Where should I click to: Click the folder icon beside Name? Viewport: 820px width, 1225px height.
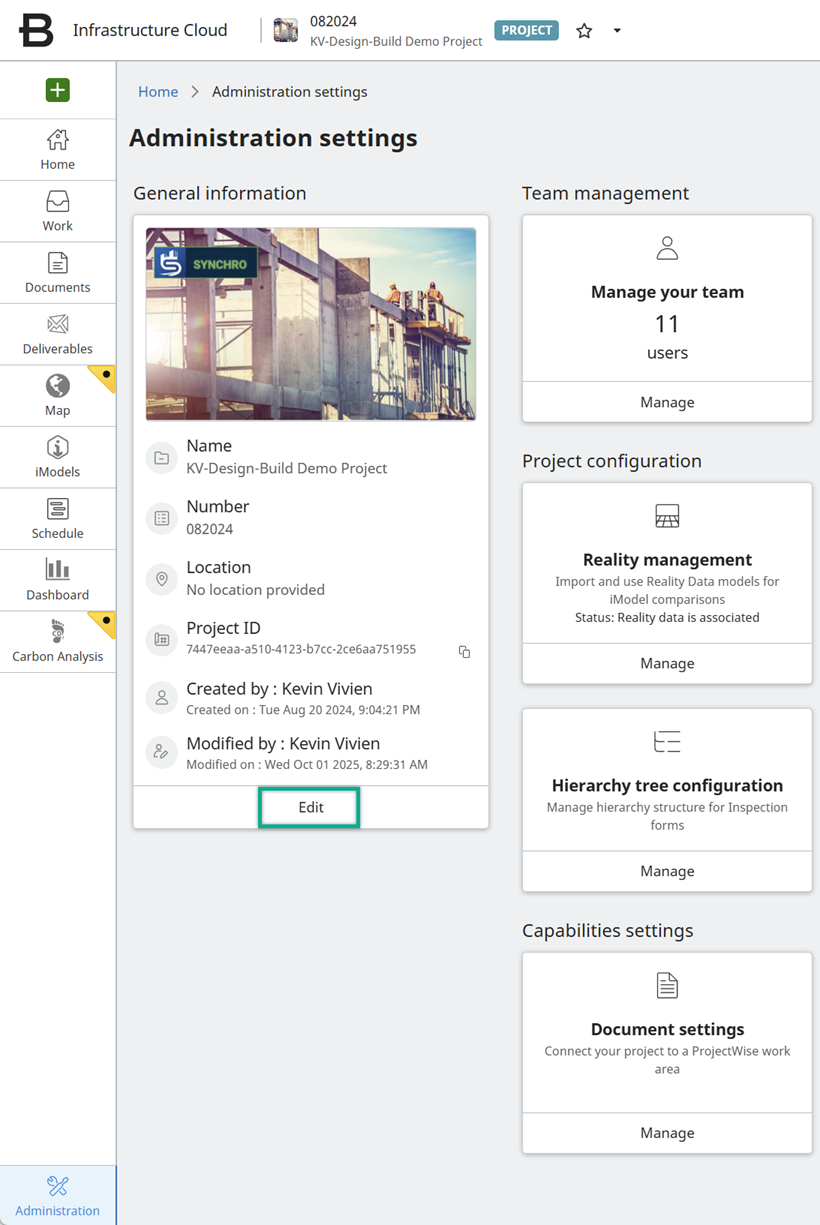click(x=161, y=458)
